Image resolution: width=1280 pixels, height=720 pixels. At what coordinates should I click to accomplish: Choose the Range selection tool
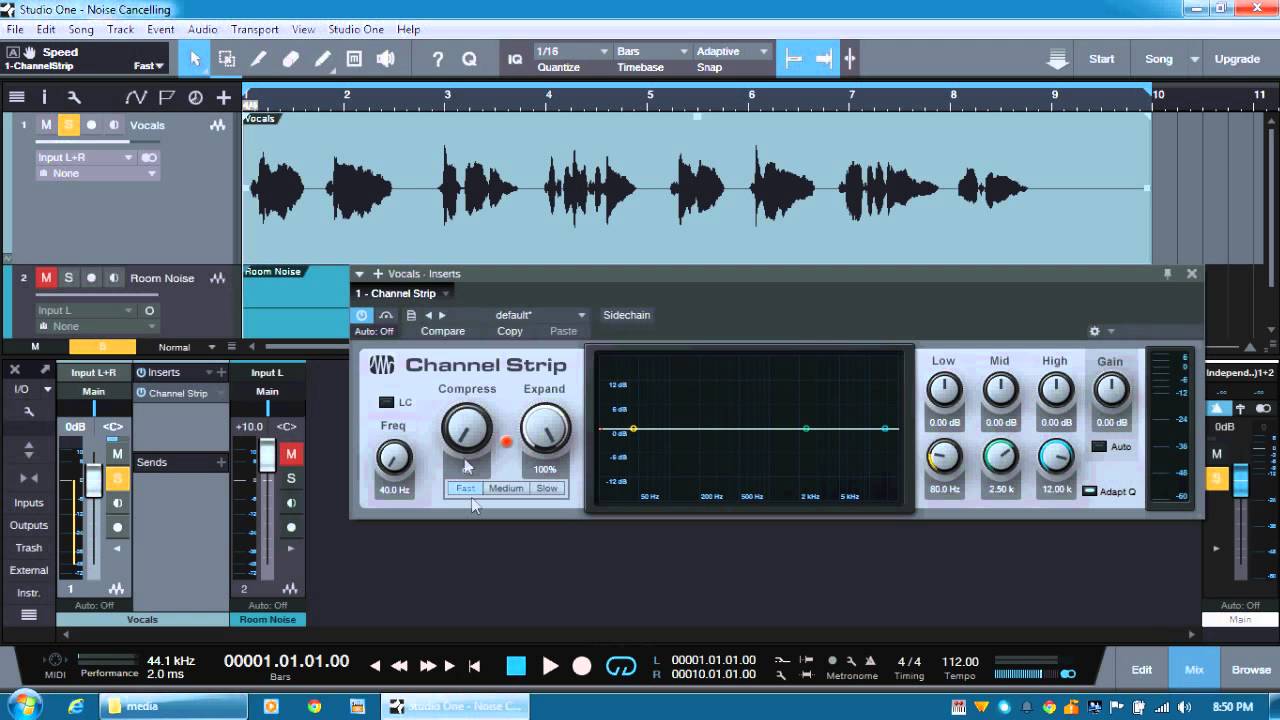point(227,59)
